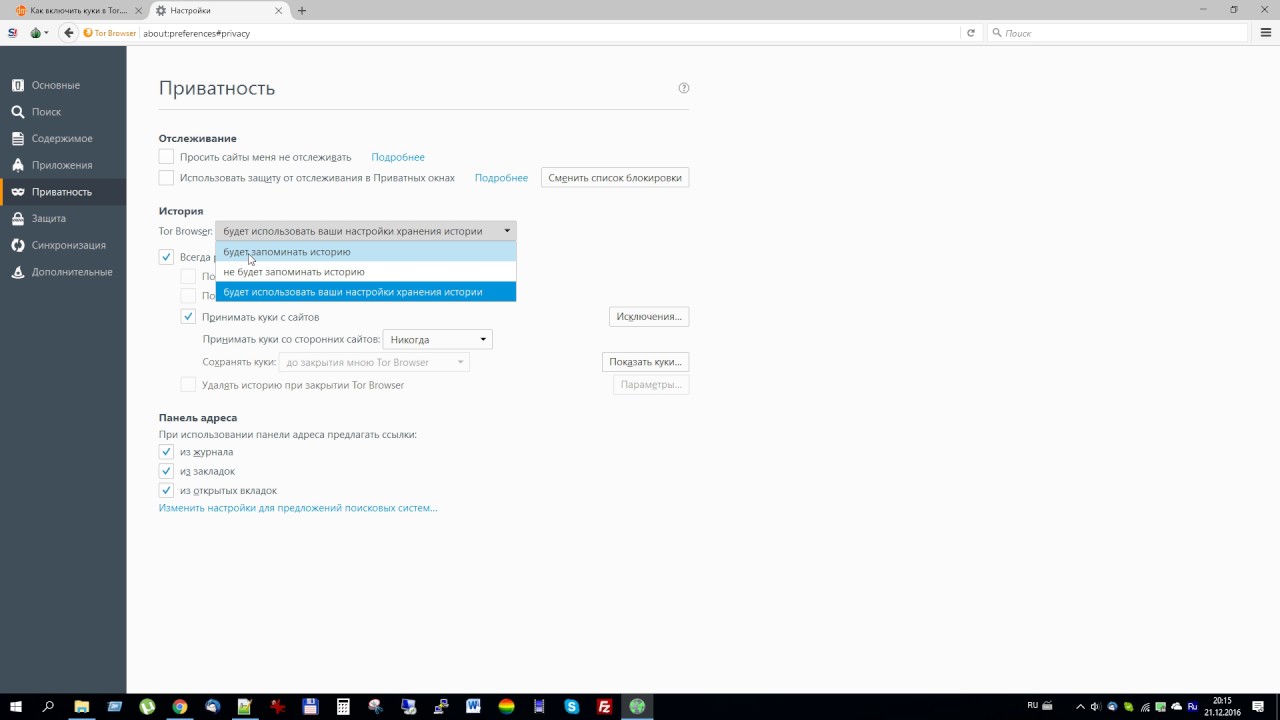Choose будет запоминать историю option
Viewport: 1280px width, 720px height.
tap(366, 252)
